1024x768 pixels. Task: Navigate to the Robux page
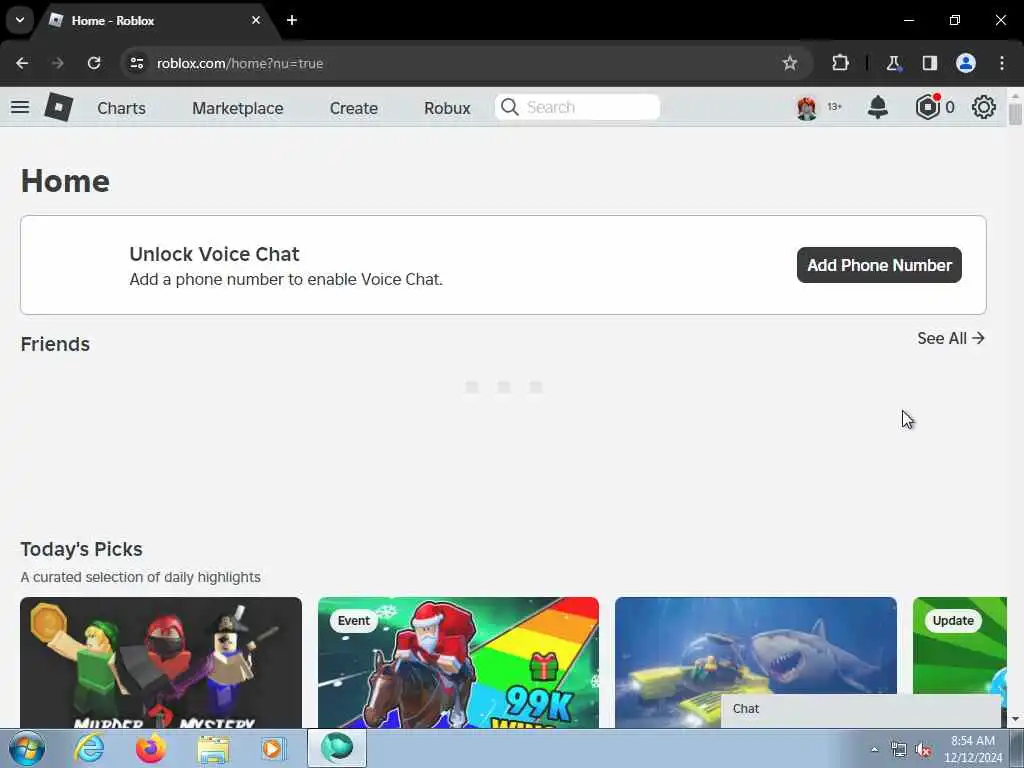pyautogui.click(x=447, y=108)
